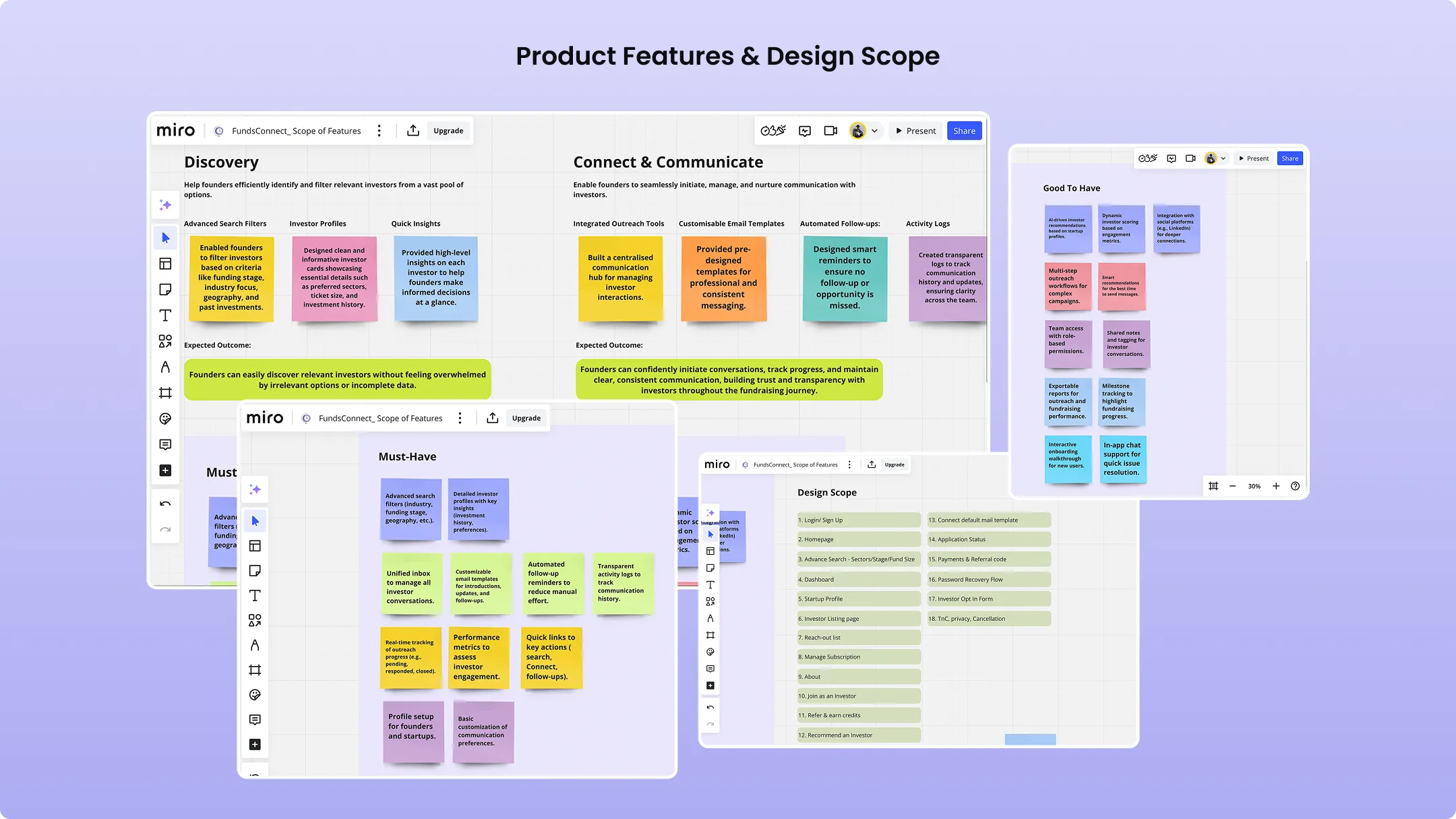Open three-dot menu in Design Scope window header
Viewport: 1456px width, 819px height.
849,464
